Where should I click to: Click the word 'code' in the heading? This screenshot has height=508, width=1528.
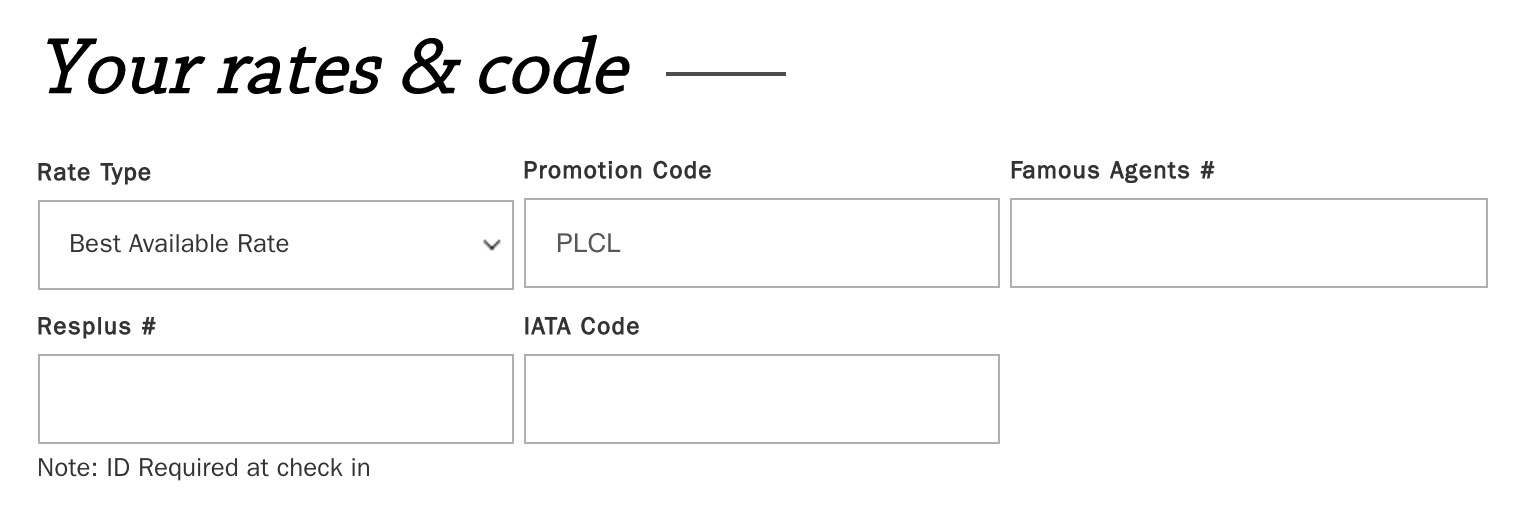click(x=551, y=72)
